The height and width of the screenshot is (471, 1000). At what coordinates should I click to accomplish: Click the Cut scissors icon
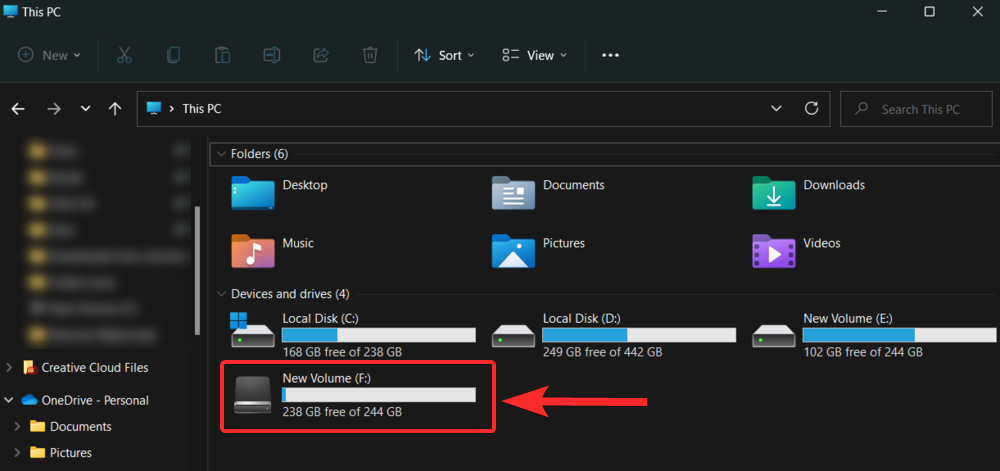tap(124, 55)
